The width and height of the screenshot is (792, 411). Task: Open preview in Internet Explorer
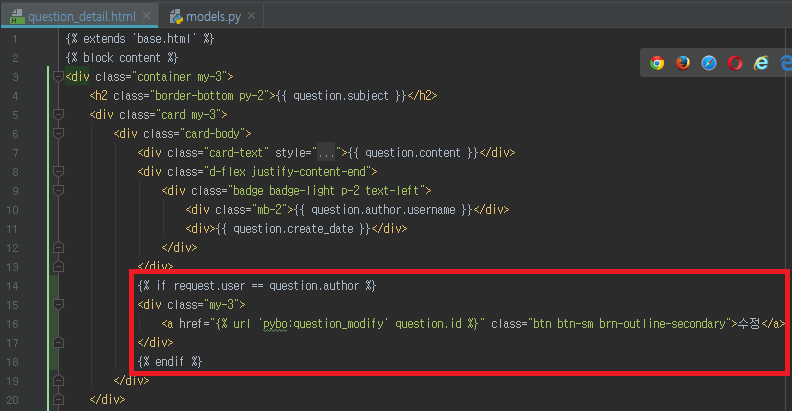(x=761, y=63)
